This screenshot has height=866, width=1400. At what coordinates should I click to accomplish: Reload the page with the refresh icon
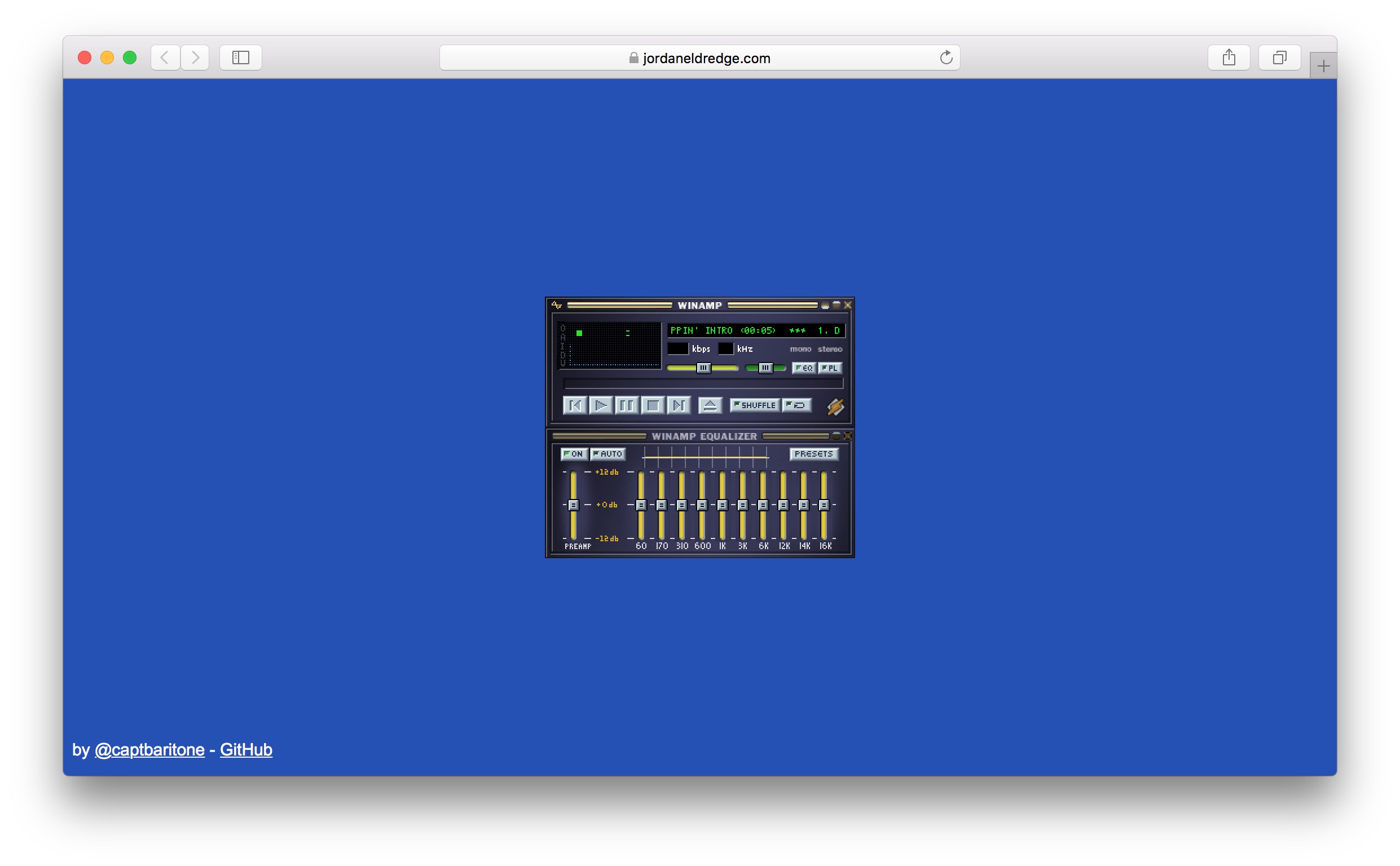pos(946,58)
